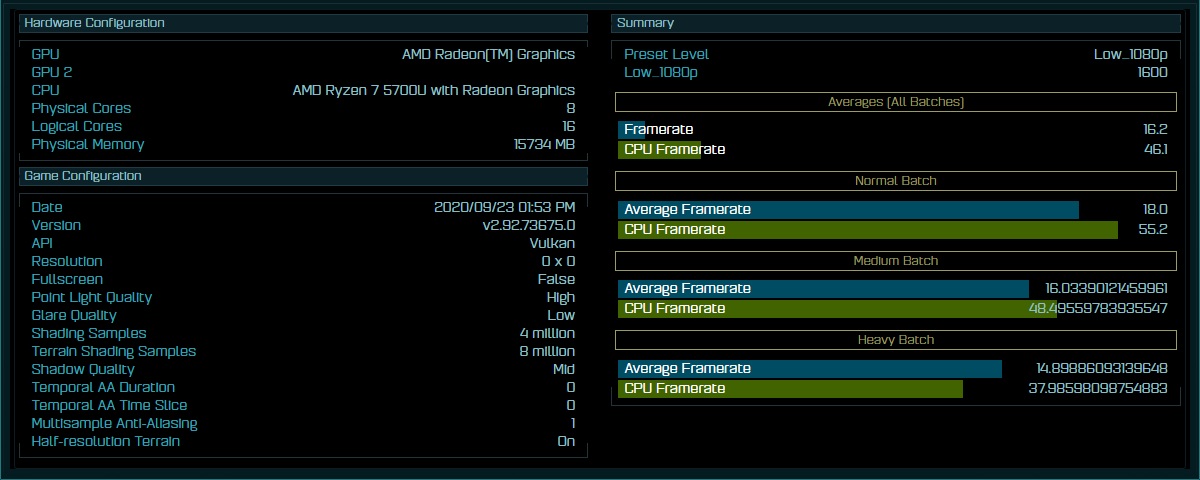
Task: Click the Heavy Batch CPU Framerate bar
Action: tap(790, 389)
